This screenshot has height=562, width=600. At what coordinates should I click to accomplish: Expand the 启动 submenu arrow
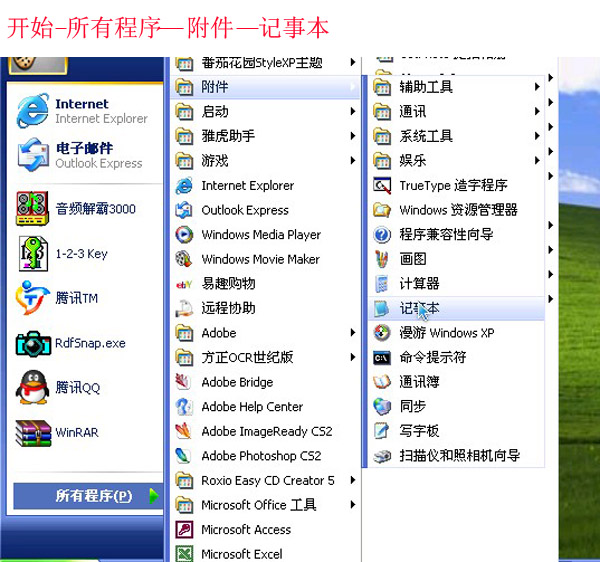click(x=353, y=111)
